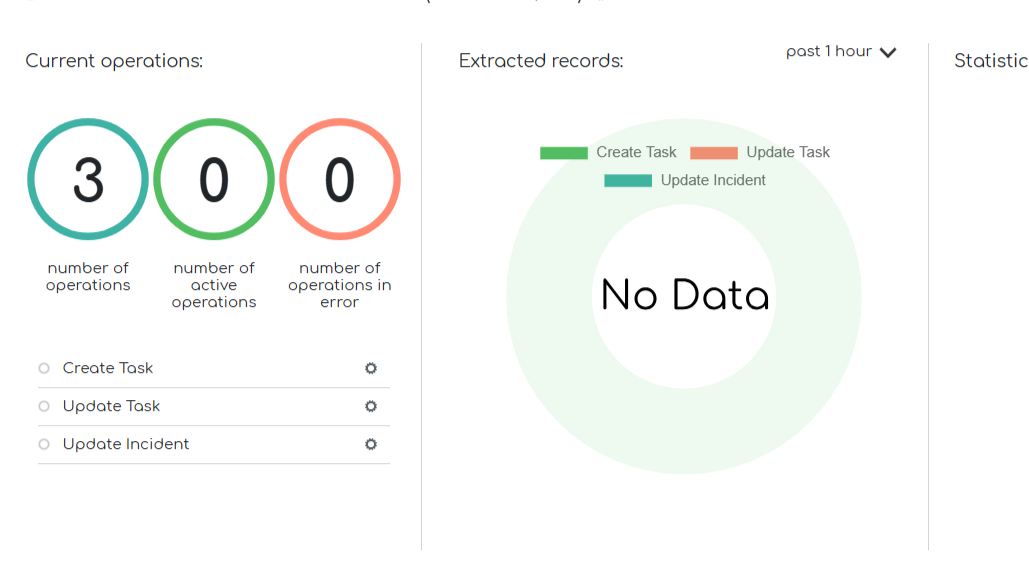Click the green Create Task legend swatch
This screenshot has width=1029, height=586.
point(564,153)
